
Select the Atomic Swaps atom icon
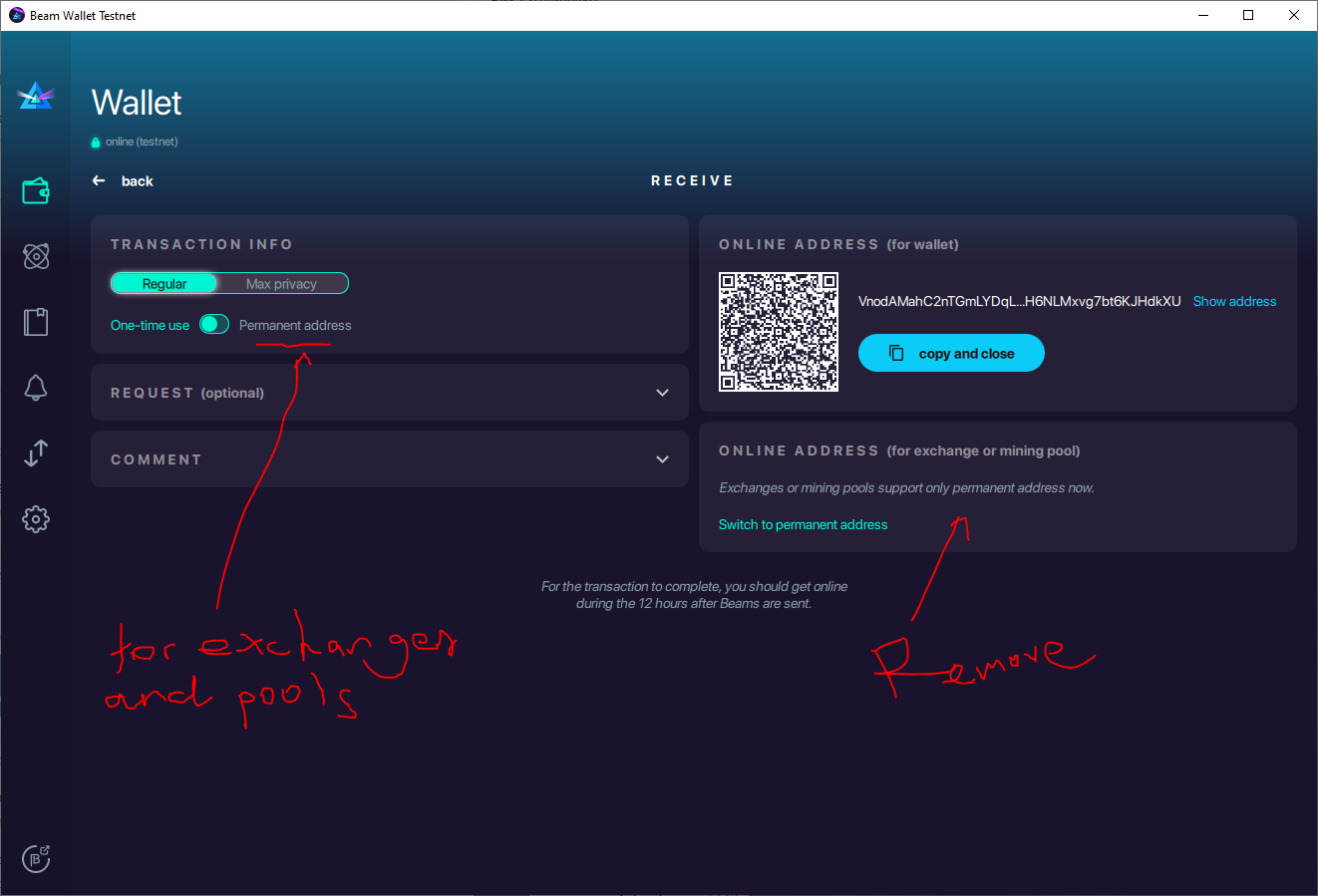pyautogui.click(x=36, y=256)
